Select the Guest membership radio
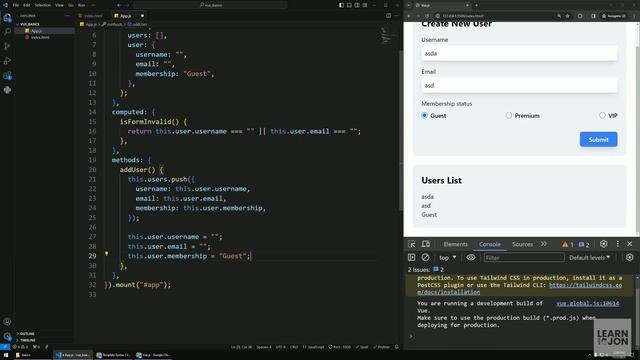 point(424,116)
